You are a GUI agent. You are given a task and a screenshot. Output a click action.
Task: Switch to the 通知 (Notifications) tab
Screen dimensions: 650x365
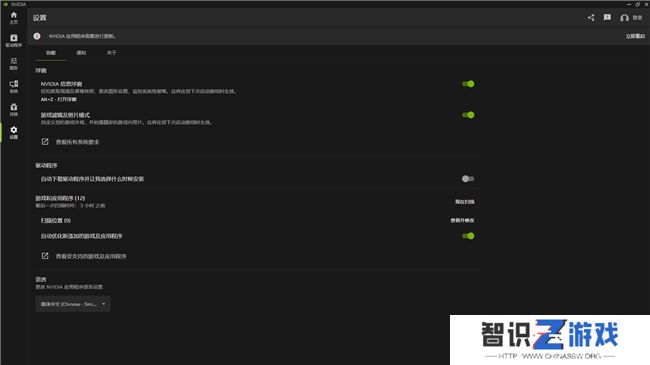click(x=81, y=53)
